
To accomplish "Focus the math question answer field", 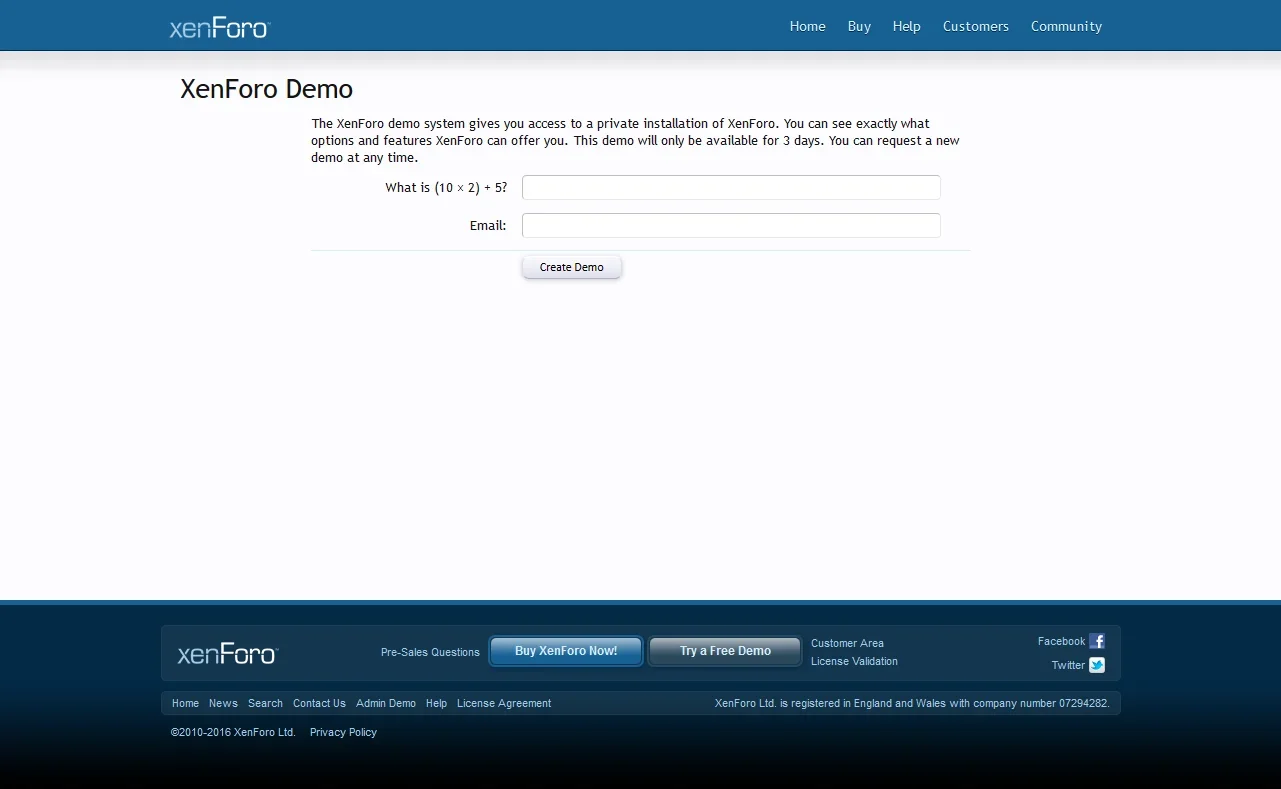I will (731, 187).
